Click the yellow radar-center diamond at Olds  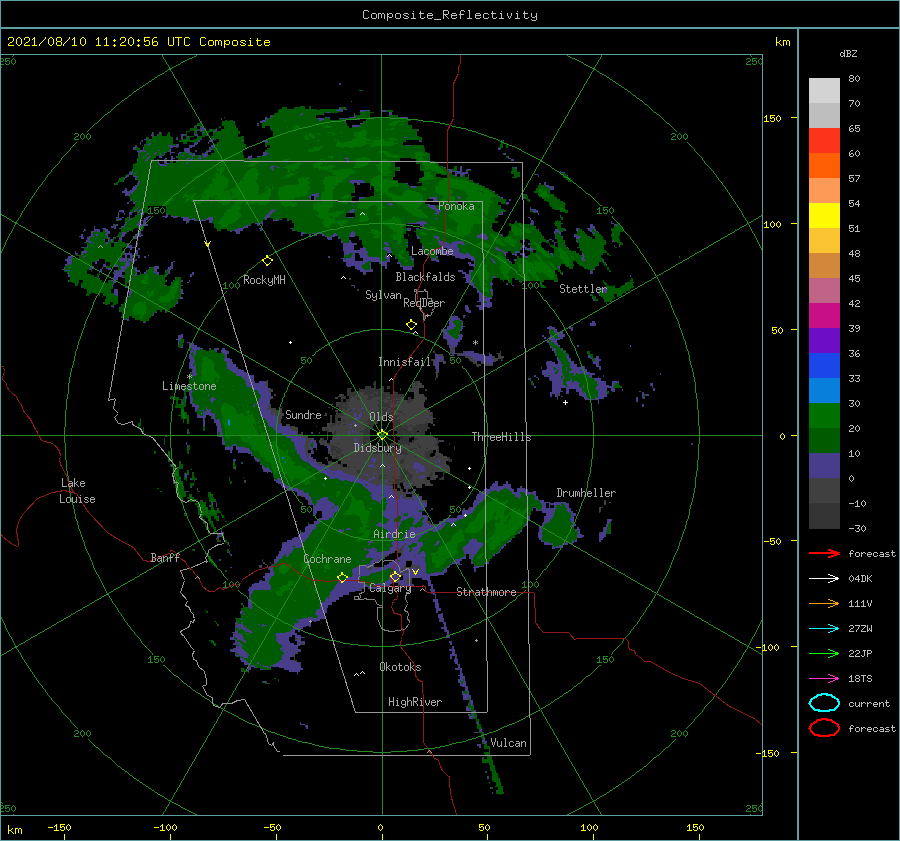coord(382,435)
